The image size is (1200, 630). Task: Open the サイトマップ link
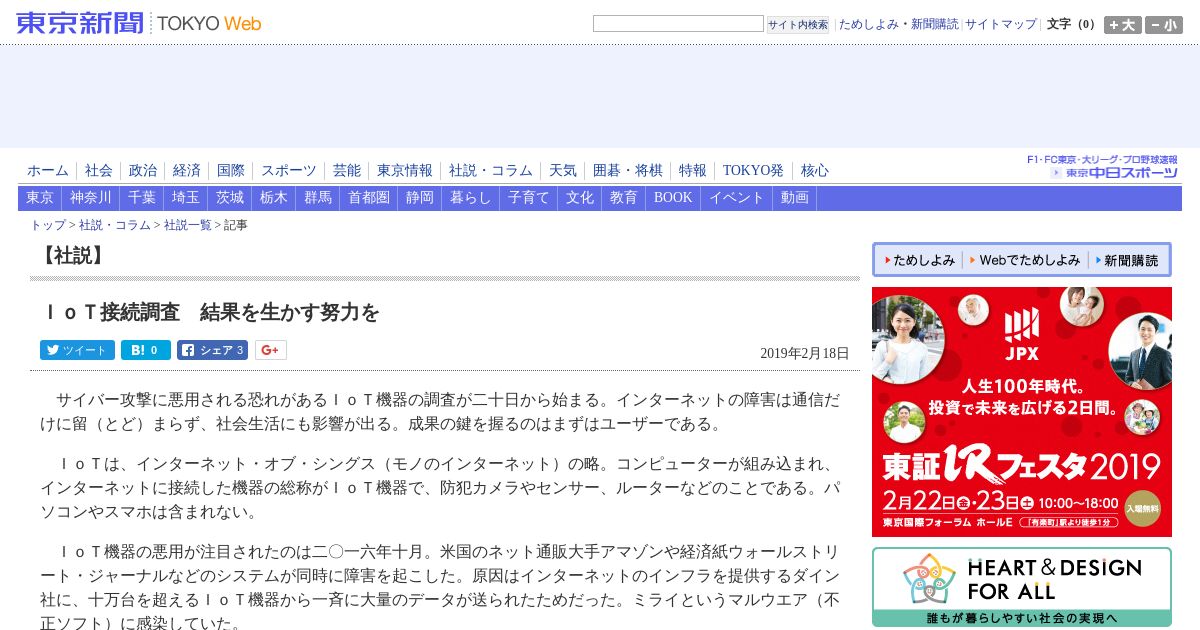click(x=1001, y=24)
